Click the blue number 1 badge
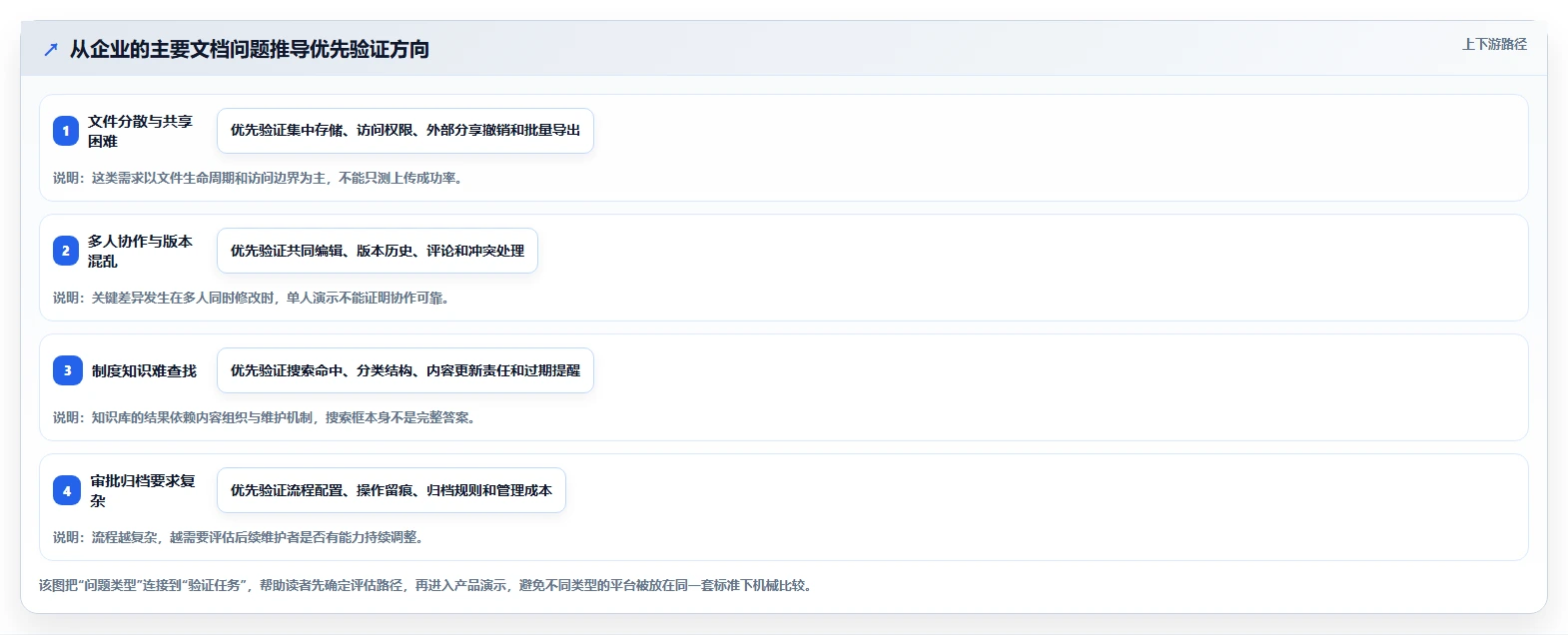 (66, 131)
